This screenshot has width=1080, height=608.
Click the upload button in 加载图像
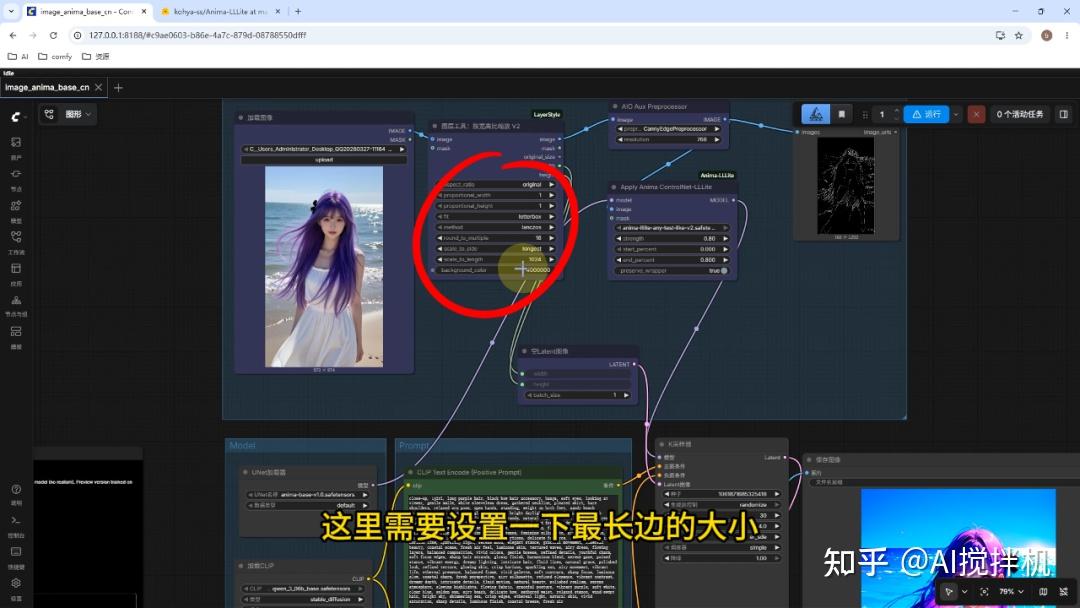pos(324,160)
